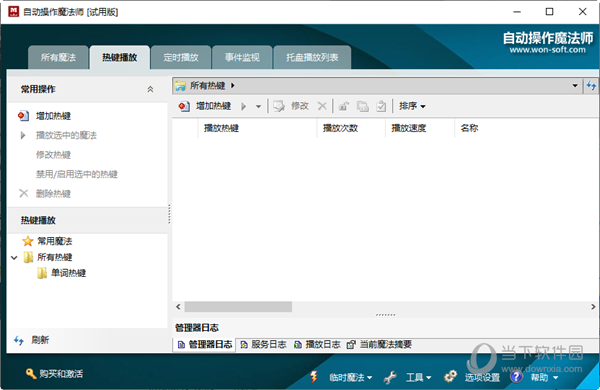
Task: Click the key icon beside 购买和激活
Action: pyautogui.click(x=31, y=373)
